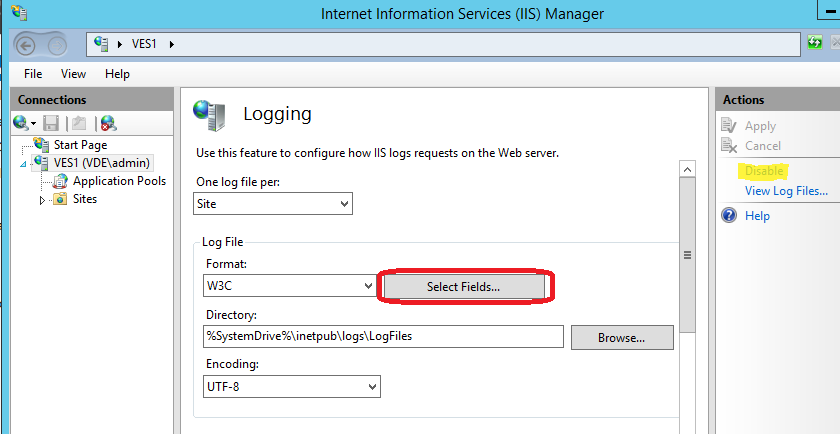
Task: Click the Help link in Actions
Action: [x=757, y=215]
